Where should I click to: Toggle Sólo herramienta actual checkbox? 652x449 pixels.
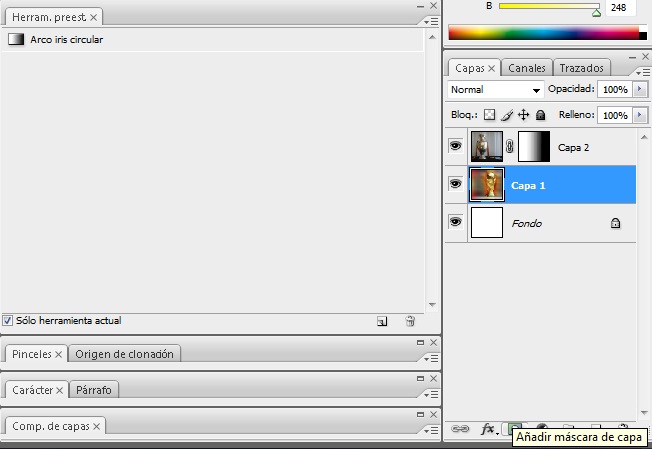click(7, 321)
